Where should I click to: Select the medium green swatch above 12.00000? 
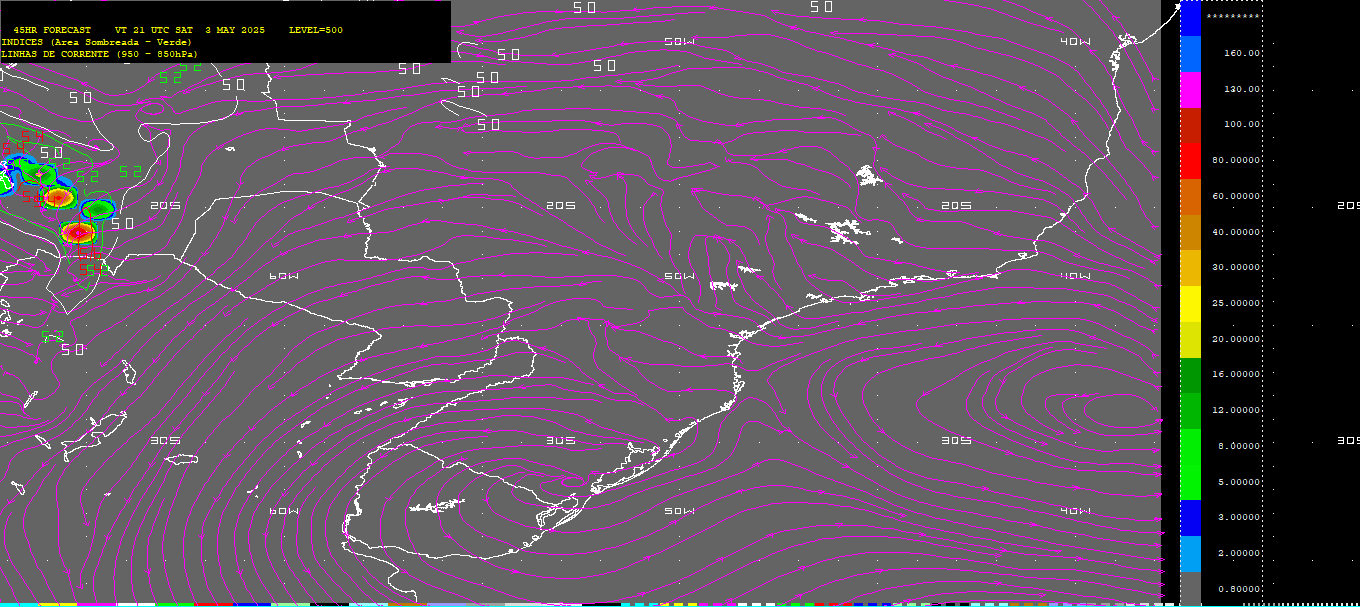1190,411
